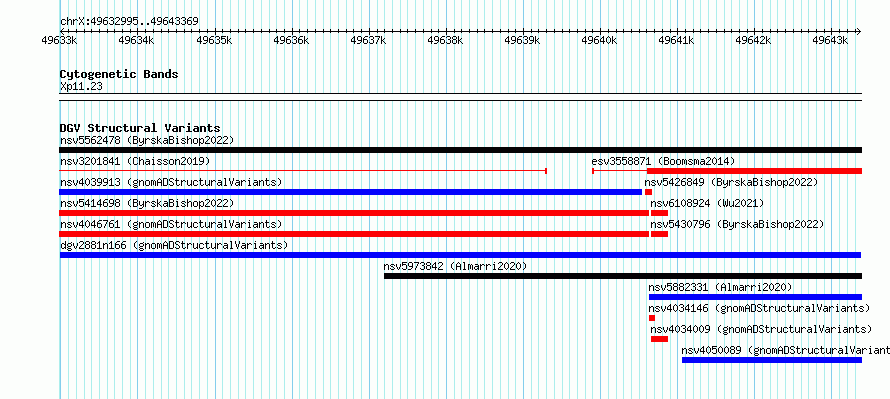This screenshot has height=399, width=890.
Task: Click the 49635k ruler tick label
Action: point(214,40)
